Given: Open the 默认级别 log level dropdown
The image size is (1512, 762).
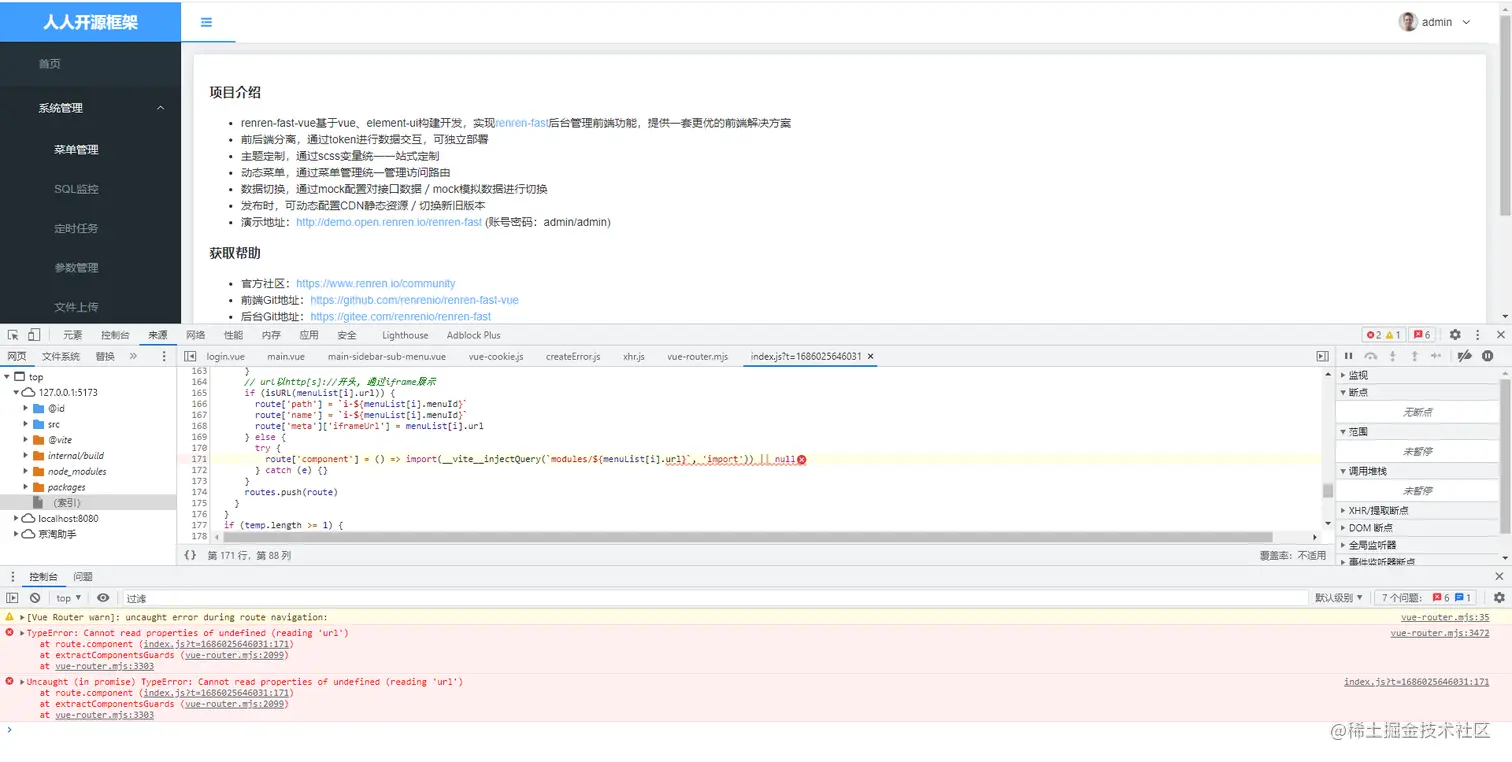Looking at the screenshot, I should coord(1339,598).
